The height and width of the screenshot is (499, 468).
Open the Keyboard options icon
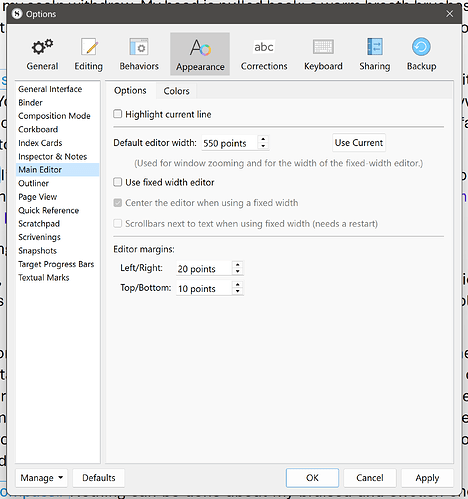point(323,47)
